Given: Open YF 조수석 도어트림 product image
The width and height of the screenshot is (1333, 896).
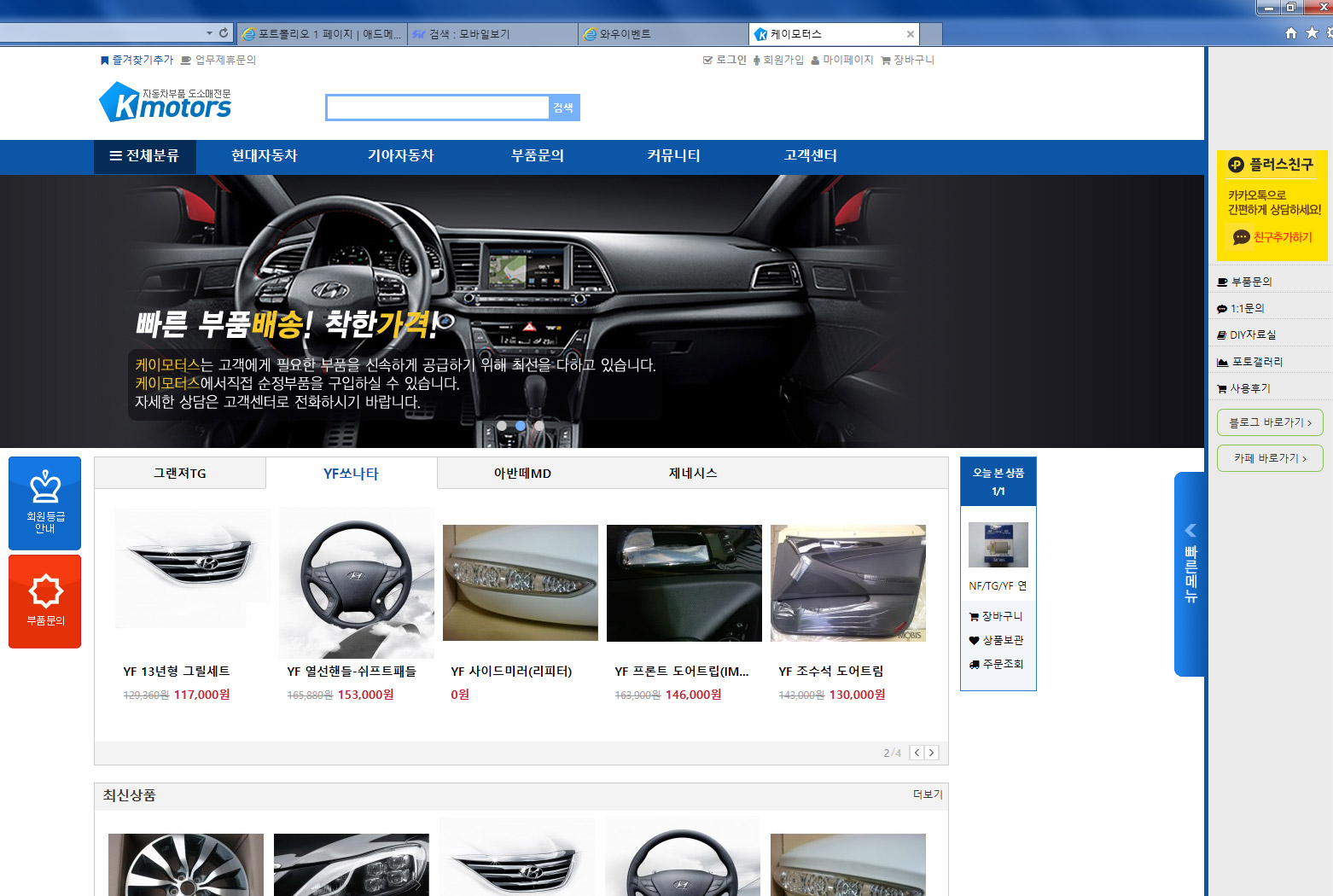Looking at the screenshot, I should (x=848, y=583).
